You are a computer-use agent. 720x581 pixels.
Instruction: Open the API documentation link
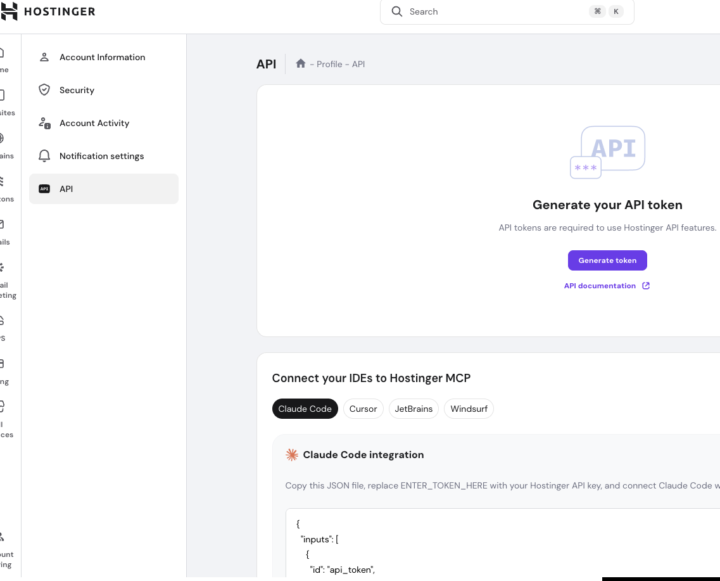[x=600, y=286]
